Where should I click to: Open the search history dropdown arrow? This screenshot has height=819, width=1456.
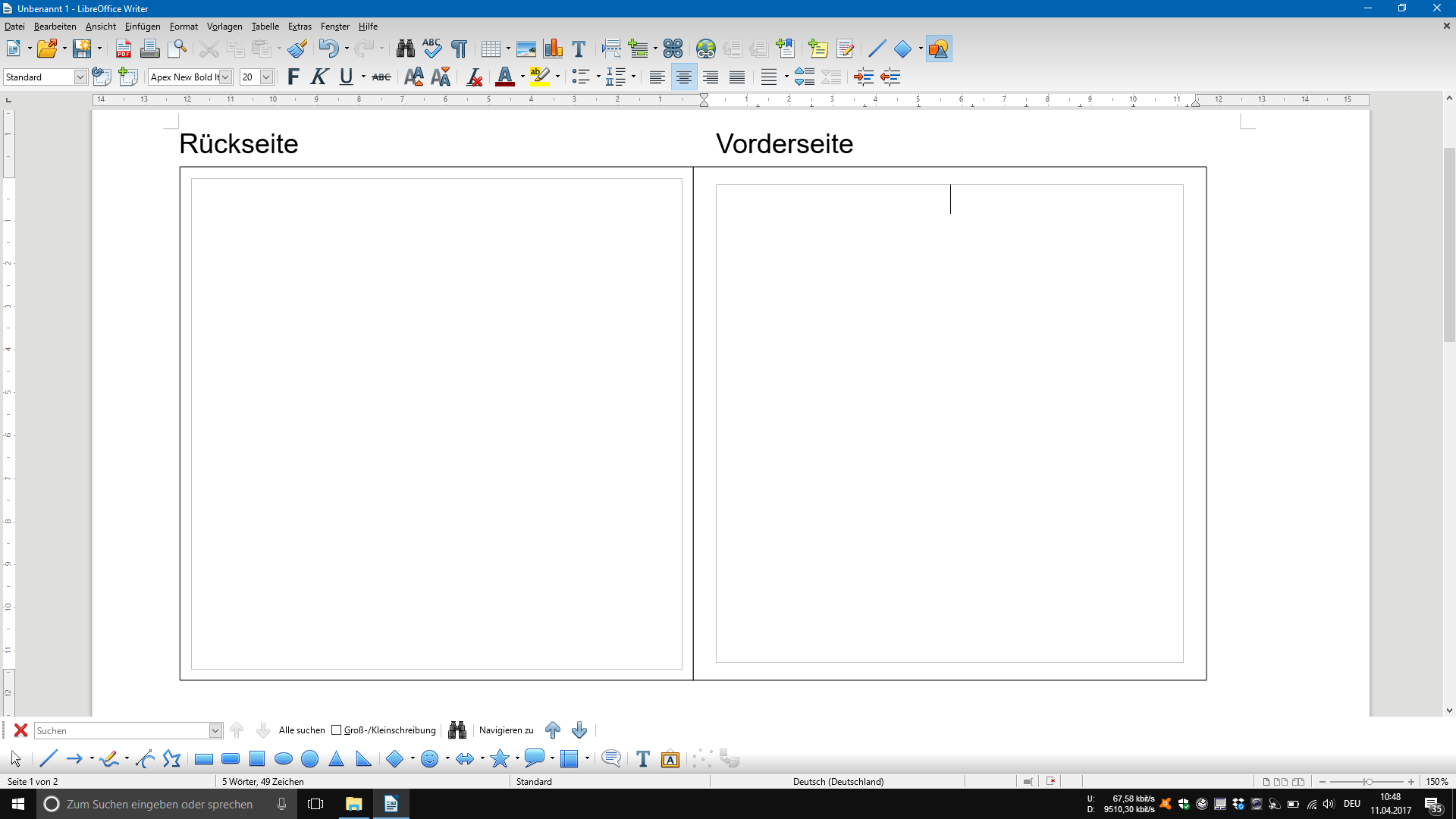pos(215,730)
